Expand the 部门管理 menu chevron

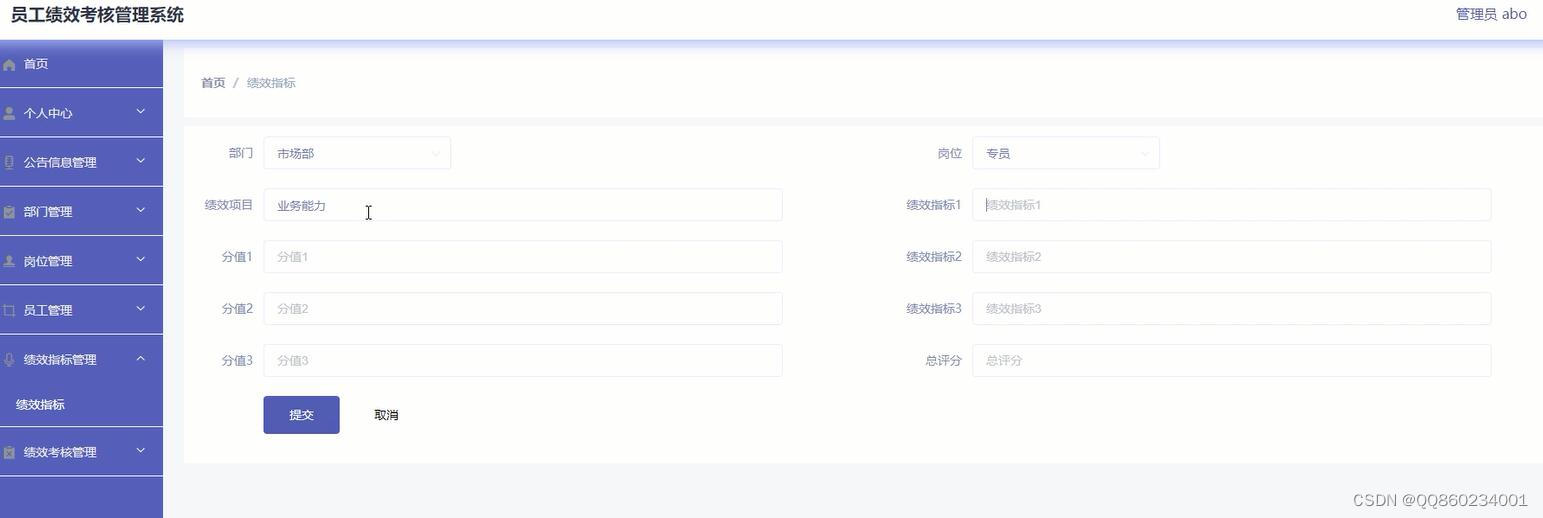141,210
